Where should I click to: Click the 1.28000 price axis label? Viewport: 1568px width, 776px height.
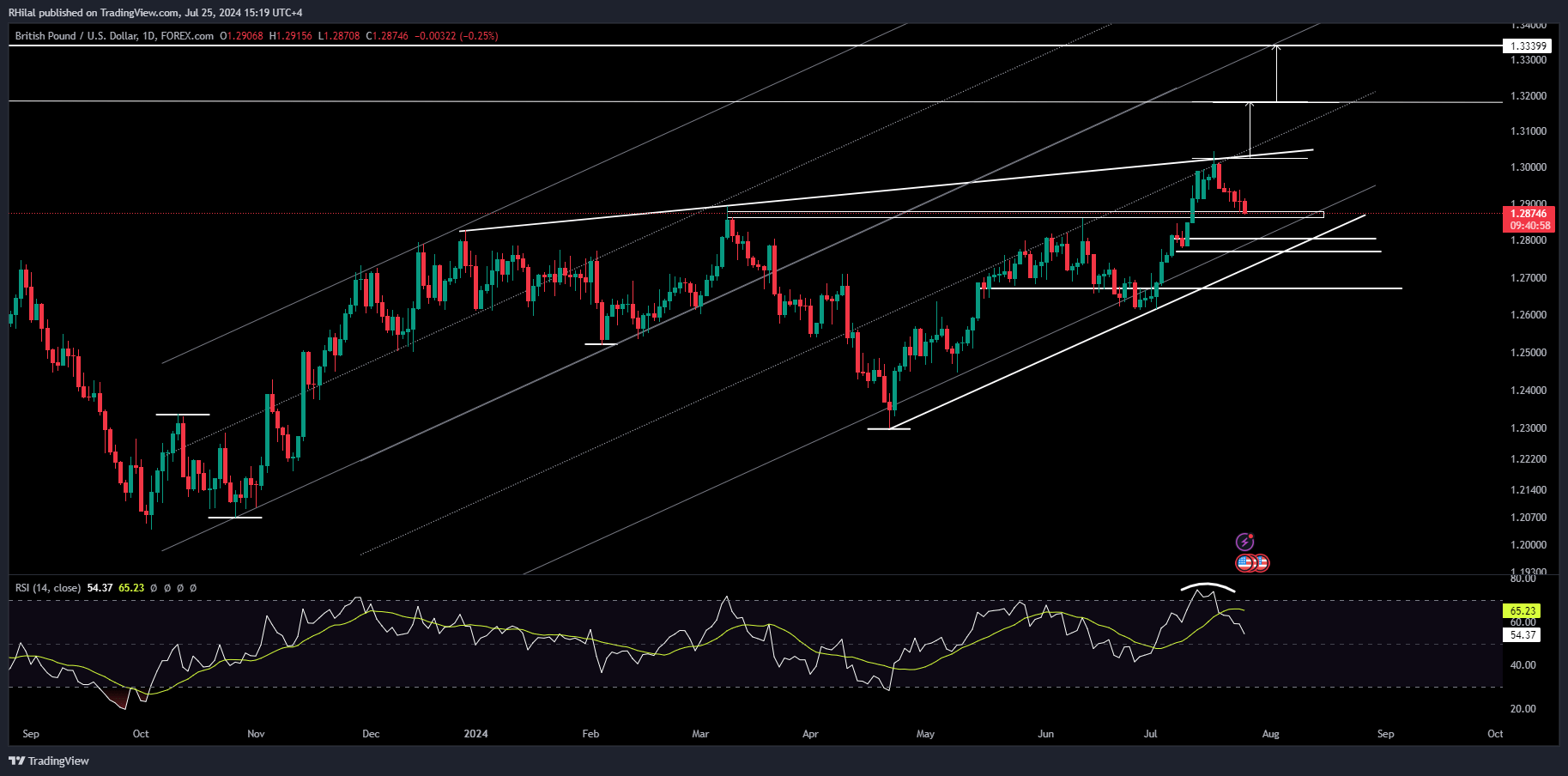point(1529,240)
